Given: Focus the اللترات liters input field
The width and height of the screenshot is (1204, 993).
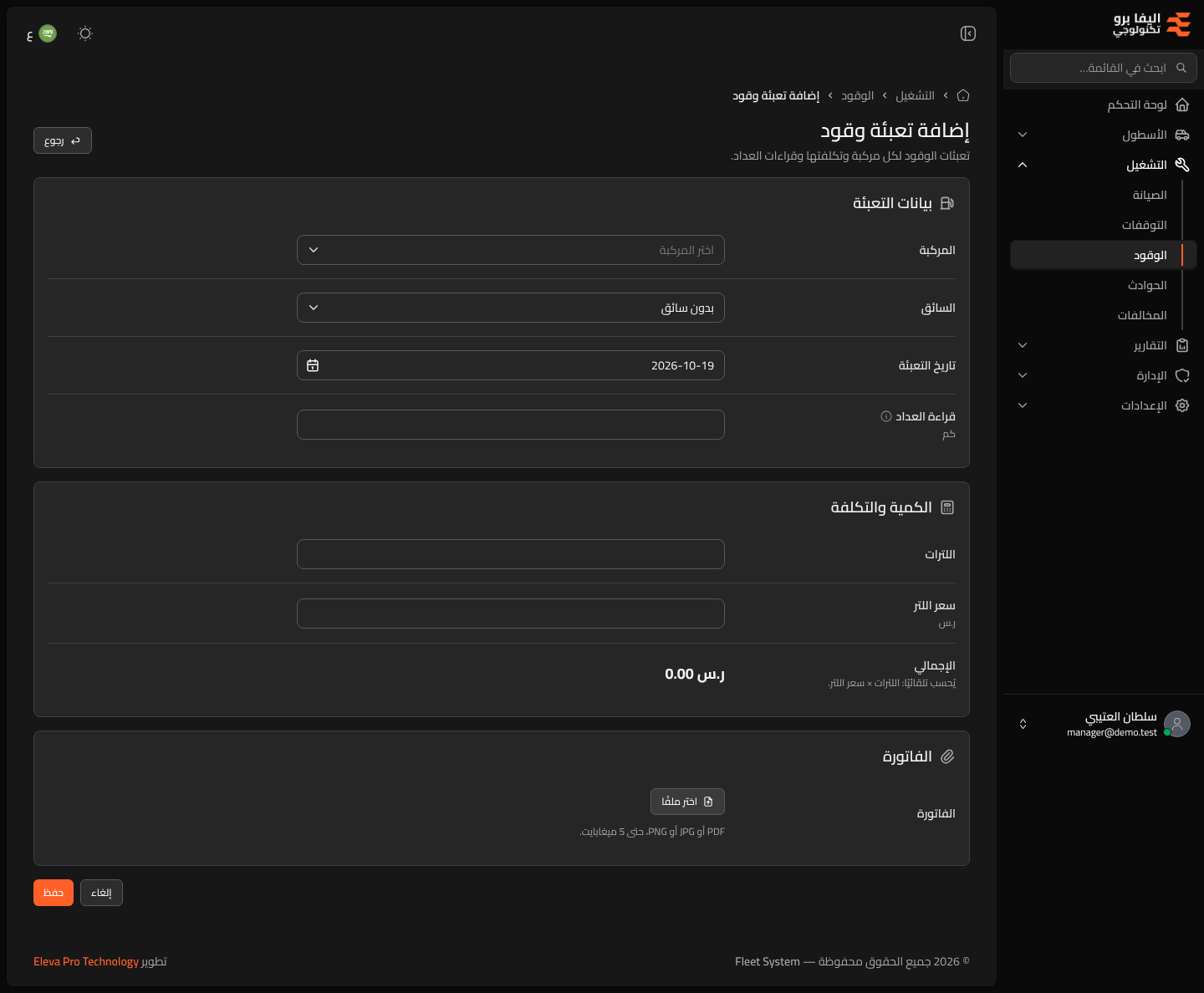Looking at the screenshot, I should click(511, 554).
